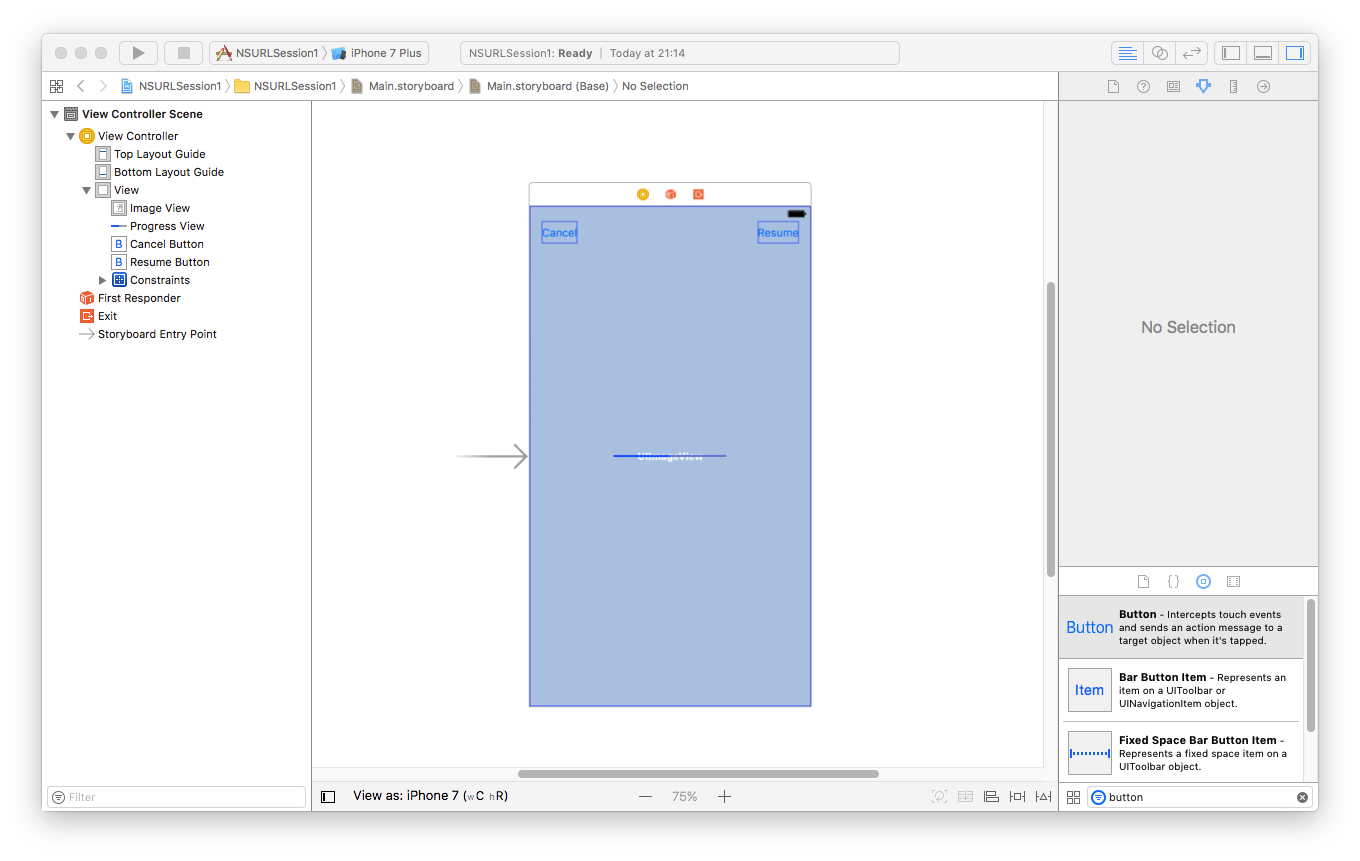
Task: Select Progress View in the outline
Action: [x=166, y=226]
